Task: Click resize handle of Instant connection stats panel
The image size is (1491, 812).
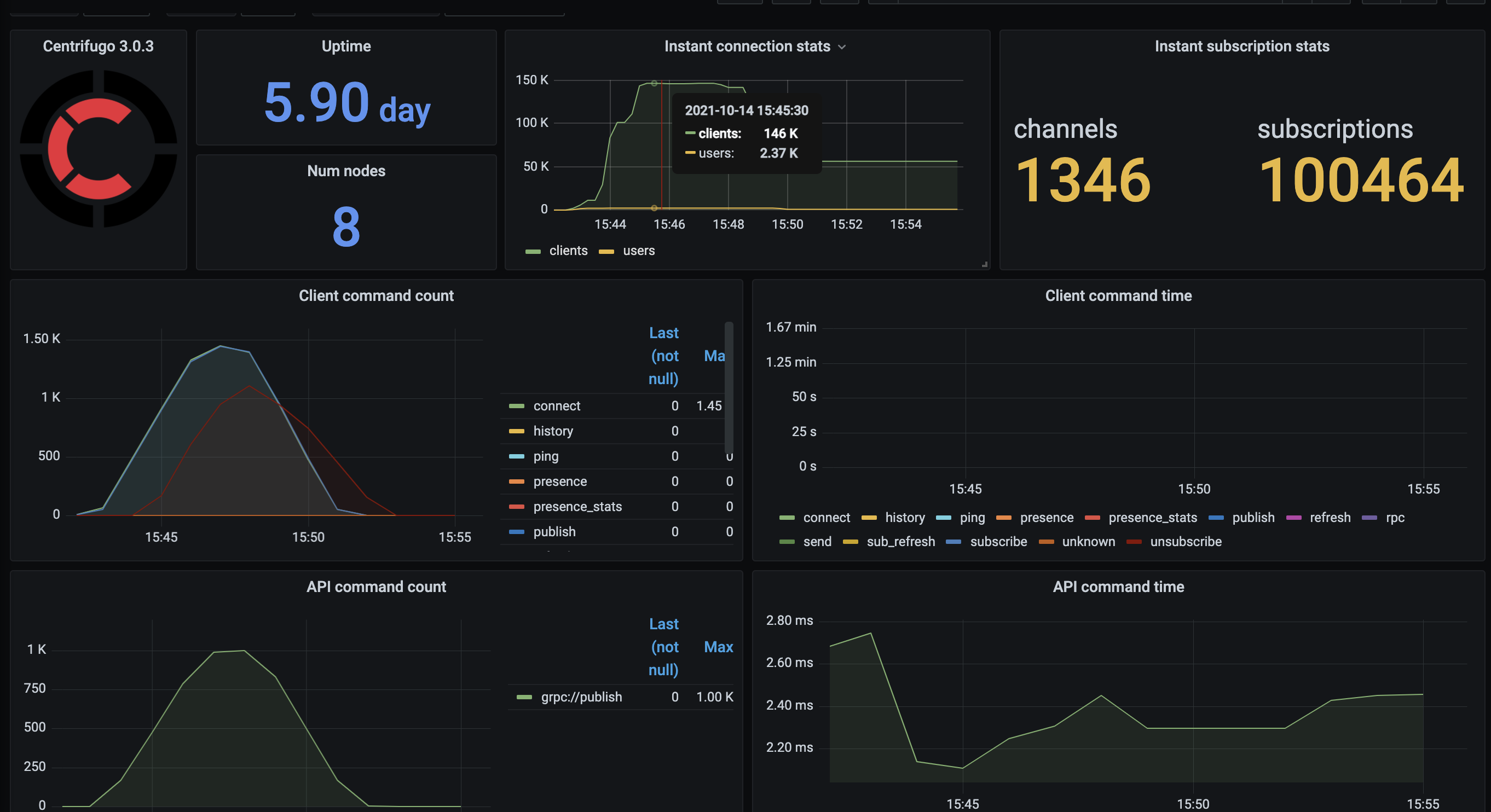Action: click(984, 264)
